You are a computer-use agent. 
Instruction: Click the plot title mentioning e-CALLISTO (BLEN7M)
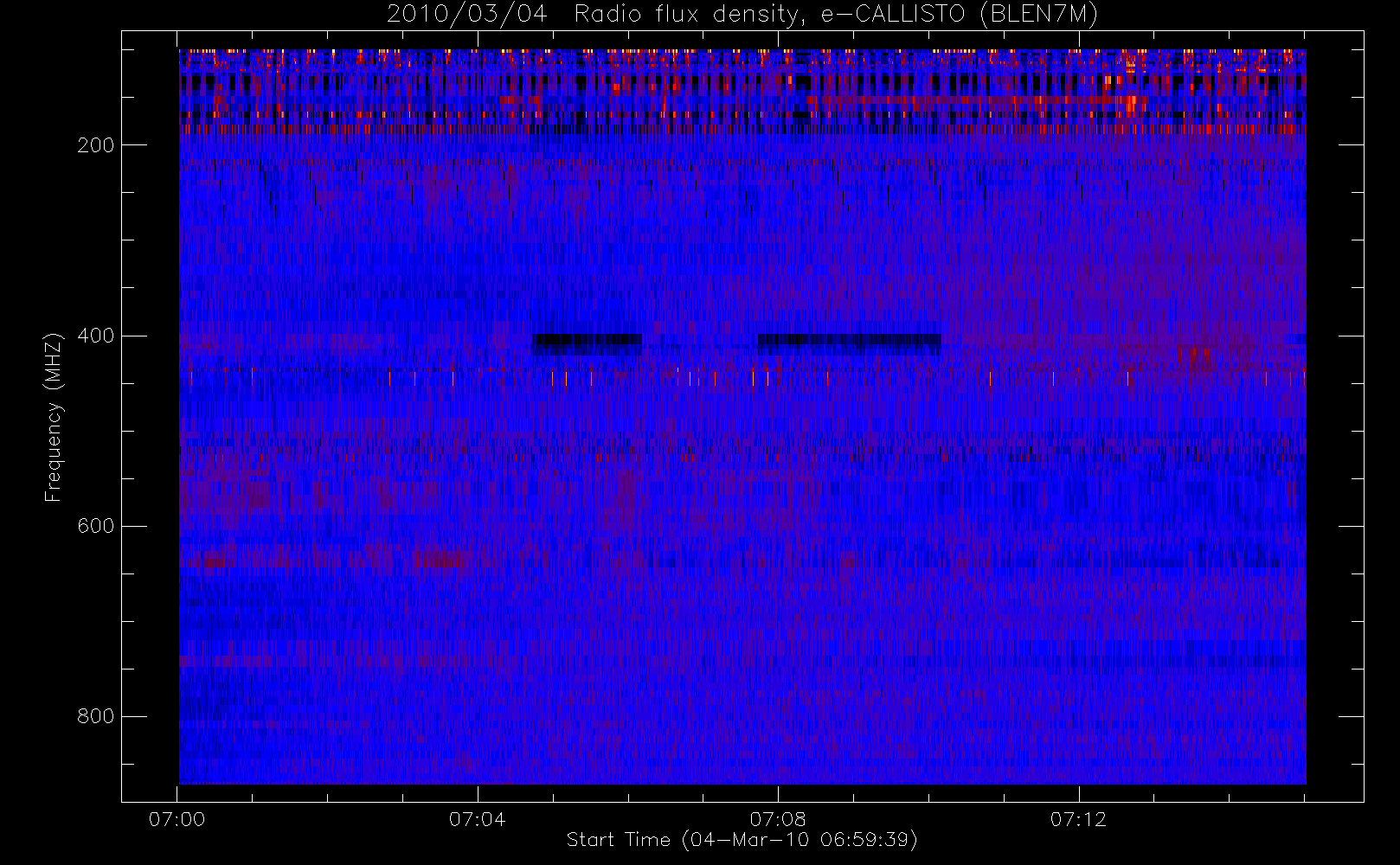pos(742,15)
